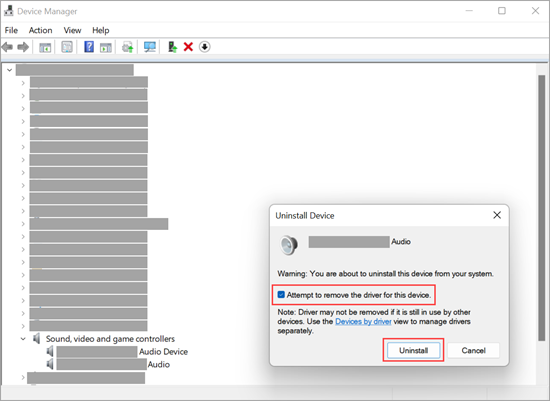
Task: Open the Devices by driver link
Action: point(363,321)
